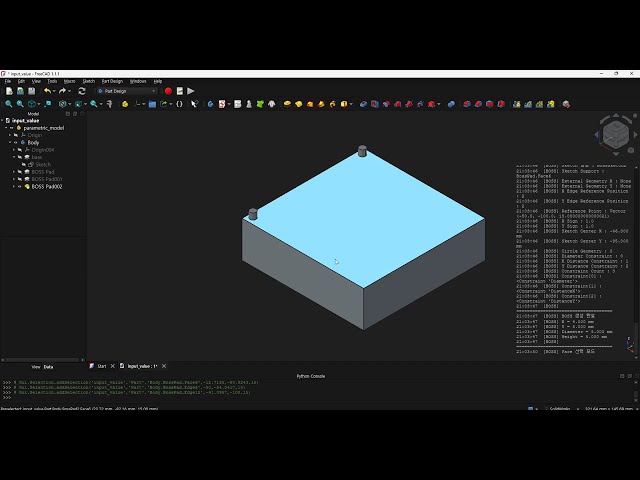Click the Thickness tool icon
Screen dimensions: 640x480
click(x=501, y=104)
